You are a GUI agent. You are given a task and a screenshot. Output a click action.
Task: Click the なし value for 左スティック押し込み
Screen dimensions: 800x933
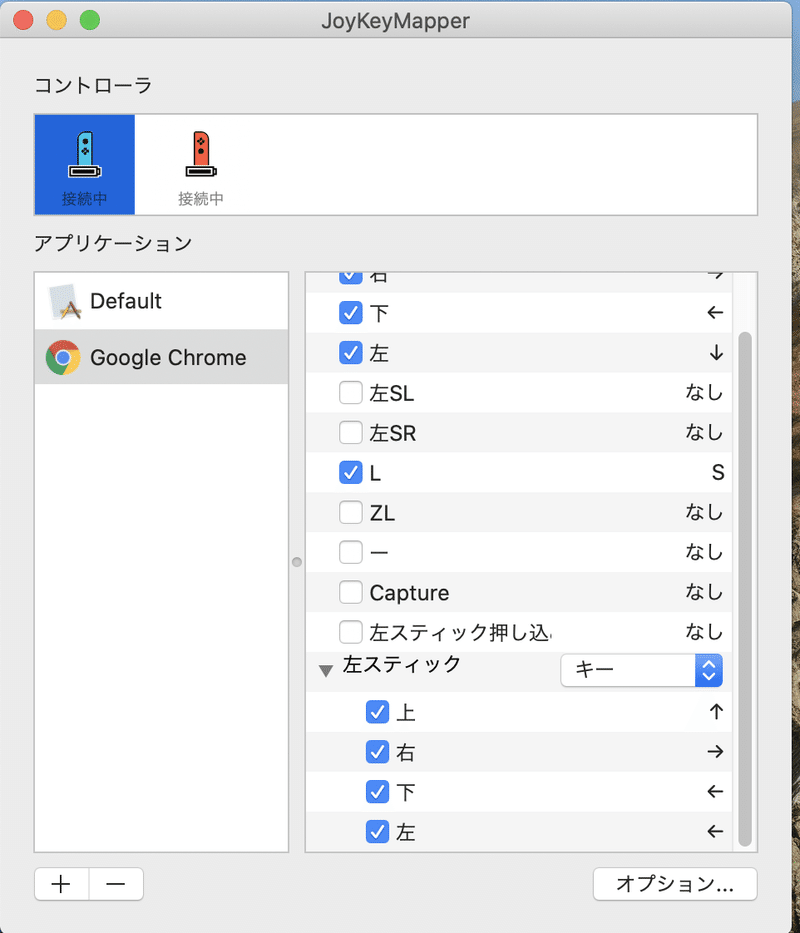click(x=704, y=632)
